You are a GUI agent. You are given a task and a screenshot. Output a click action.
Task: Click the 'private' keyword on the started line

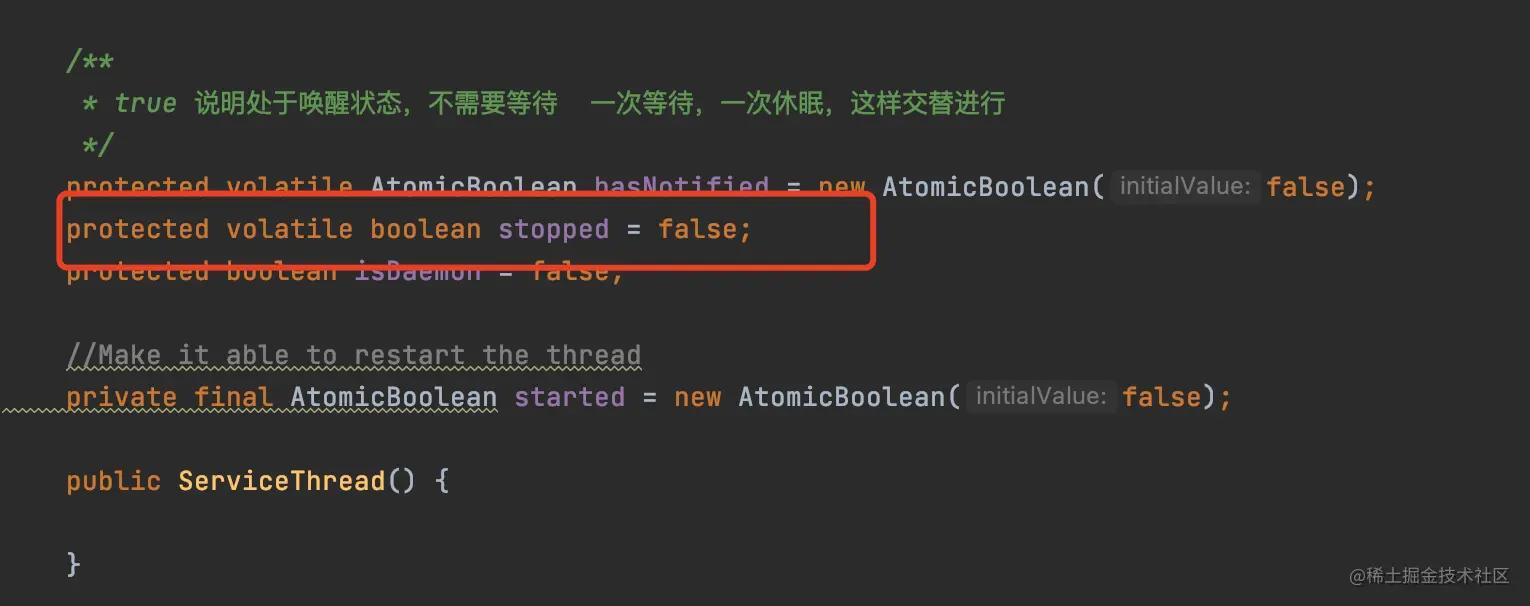pyautogui.click(x=122, y=397)
